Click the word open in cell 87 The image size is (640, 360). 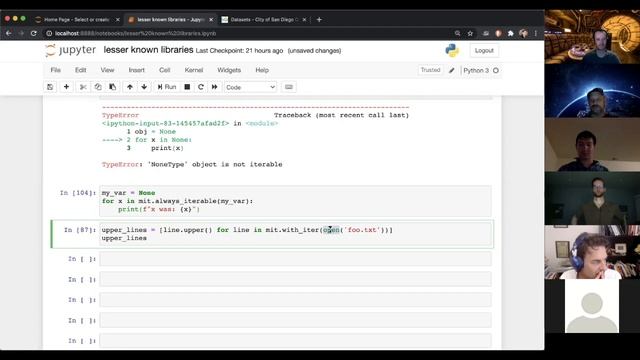pos(331,230)
